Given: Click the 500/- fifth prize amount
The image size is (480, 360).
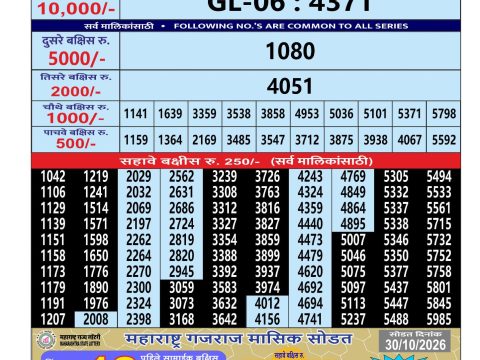Looking at the screenshot, I should click(x=76, y=144).
